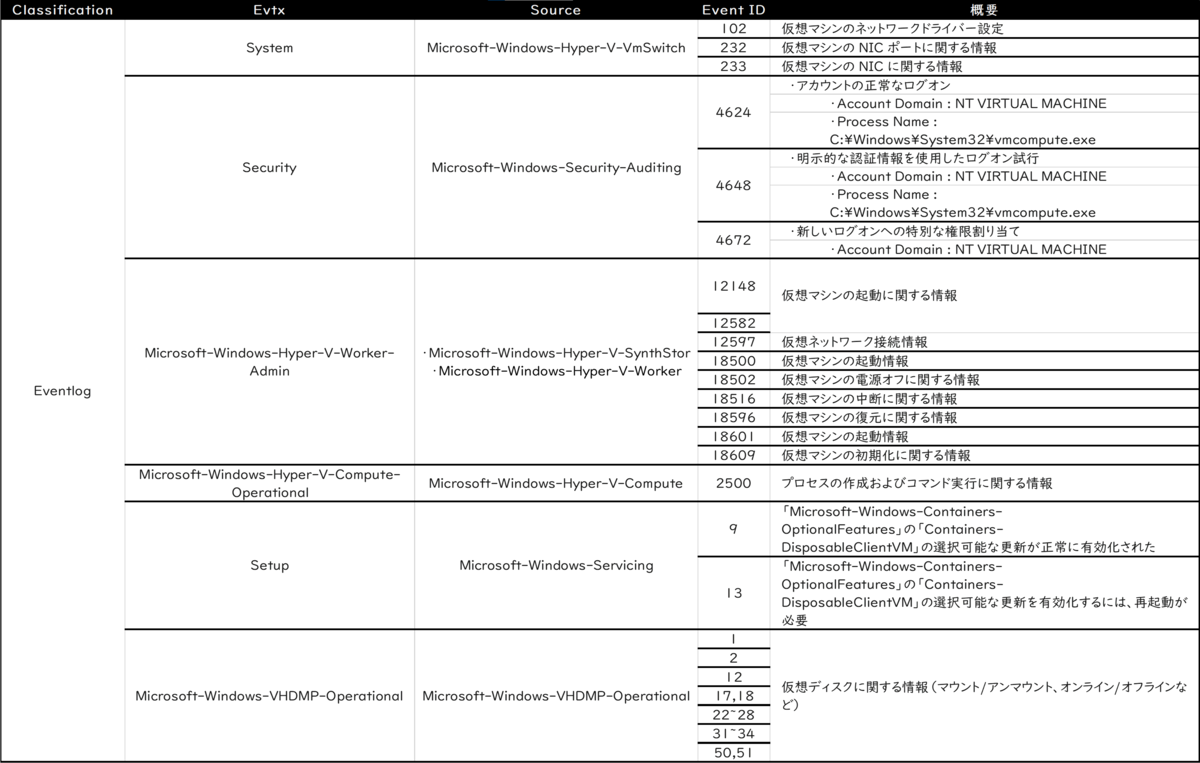
Task: Select 仮想マシンの復元に関する情報 description
Action: pos(869,418)
